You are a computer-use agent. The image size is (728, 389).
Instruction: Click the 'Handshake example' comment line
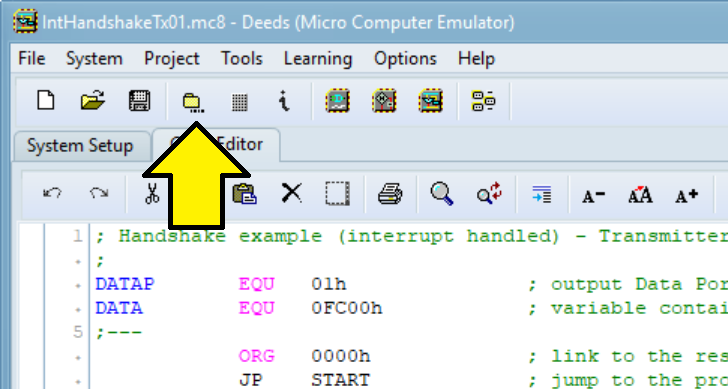(412, 237)
